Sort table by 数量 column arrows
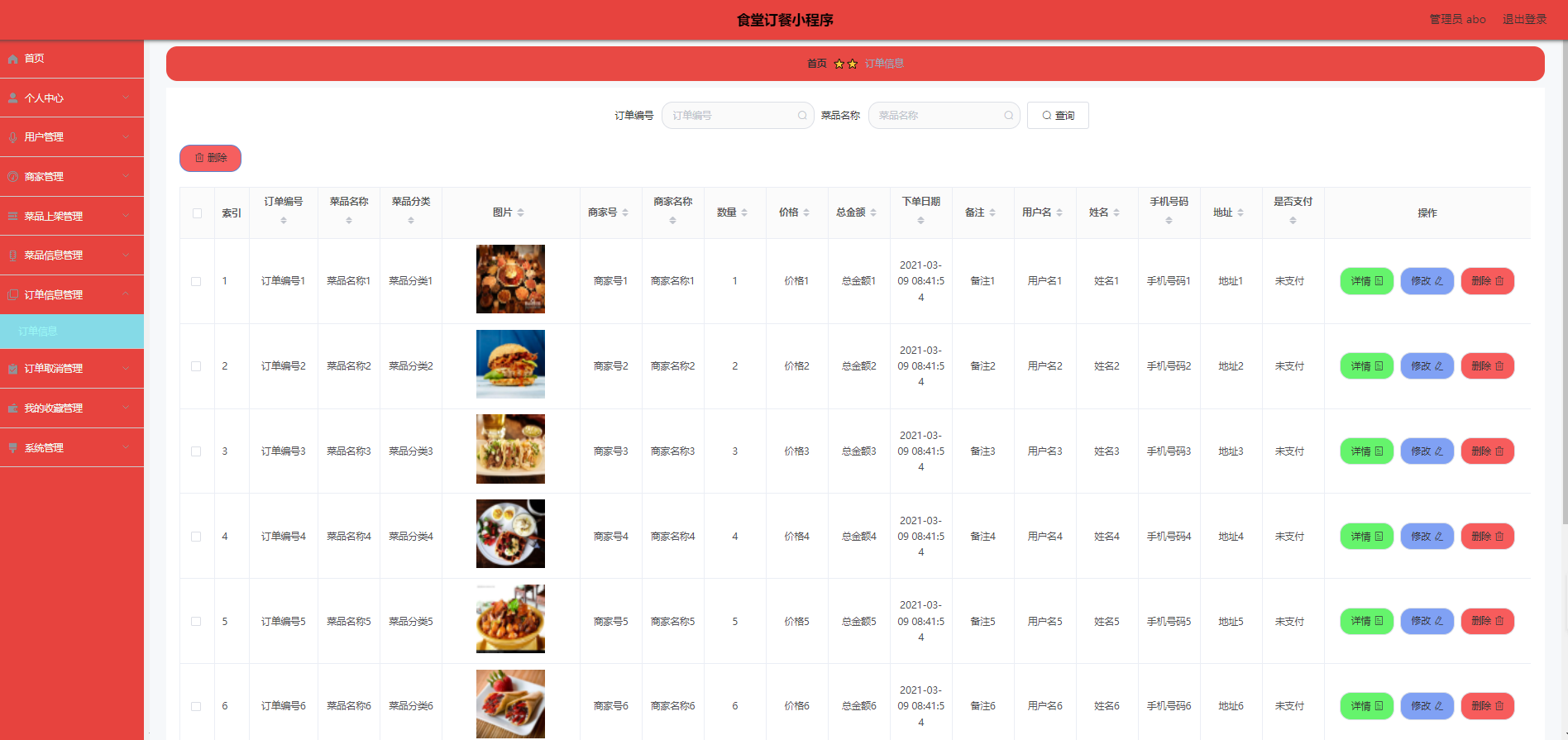This screenshot has height=740, width=1568. 744,212
